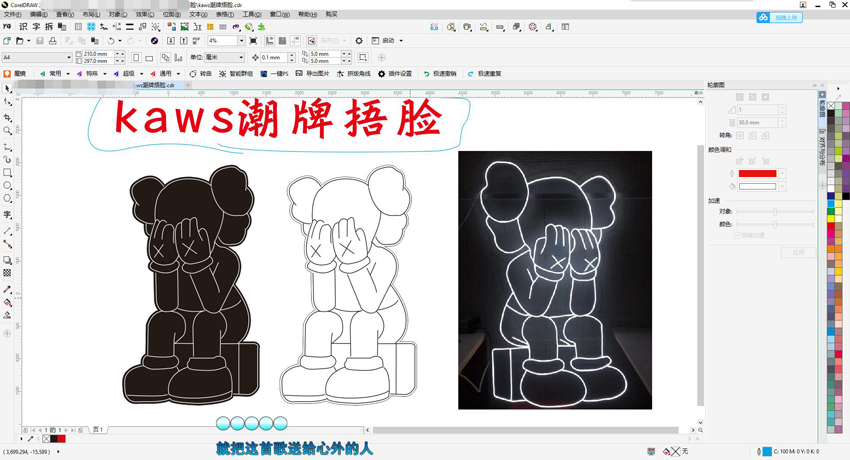
Task: Click the blue cloud upload button
Action: pos(780,17)
